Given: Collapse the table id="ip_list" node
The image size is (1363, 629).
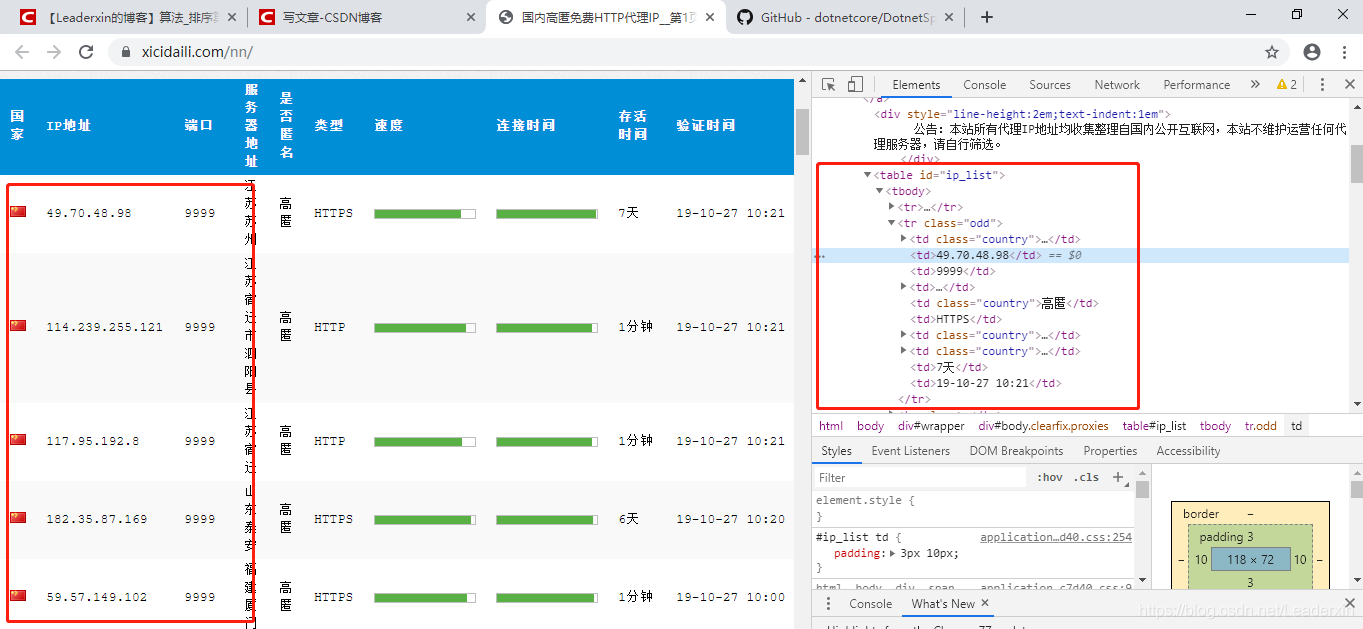Looking at the screenshot, I should (867, 175).
